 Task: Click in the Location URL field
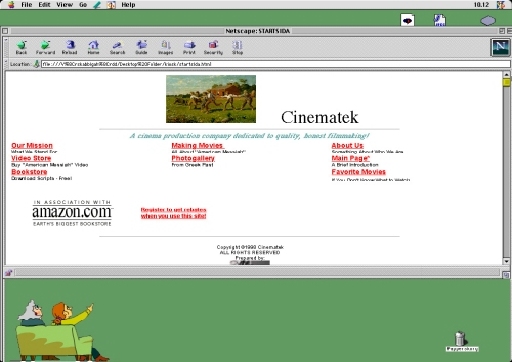[275, 64]
